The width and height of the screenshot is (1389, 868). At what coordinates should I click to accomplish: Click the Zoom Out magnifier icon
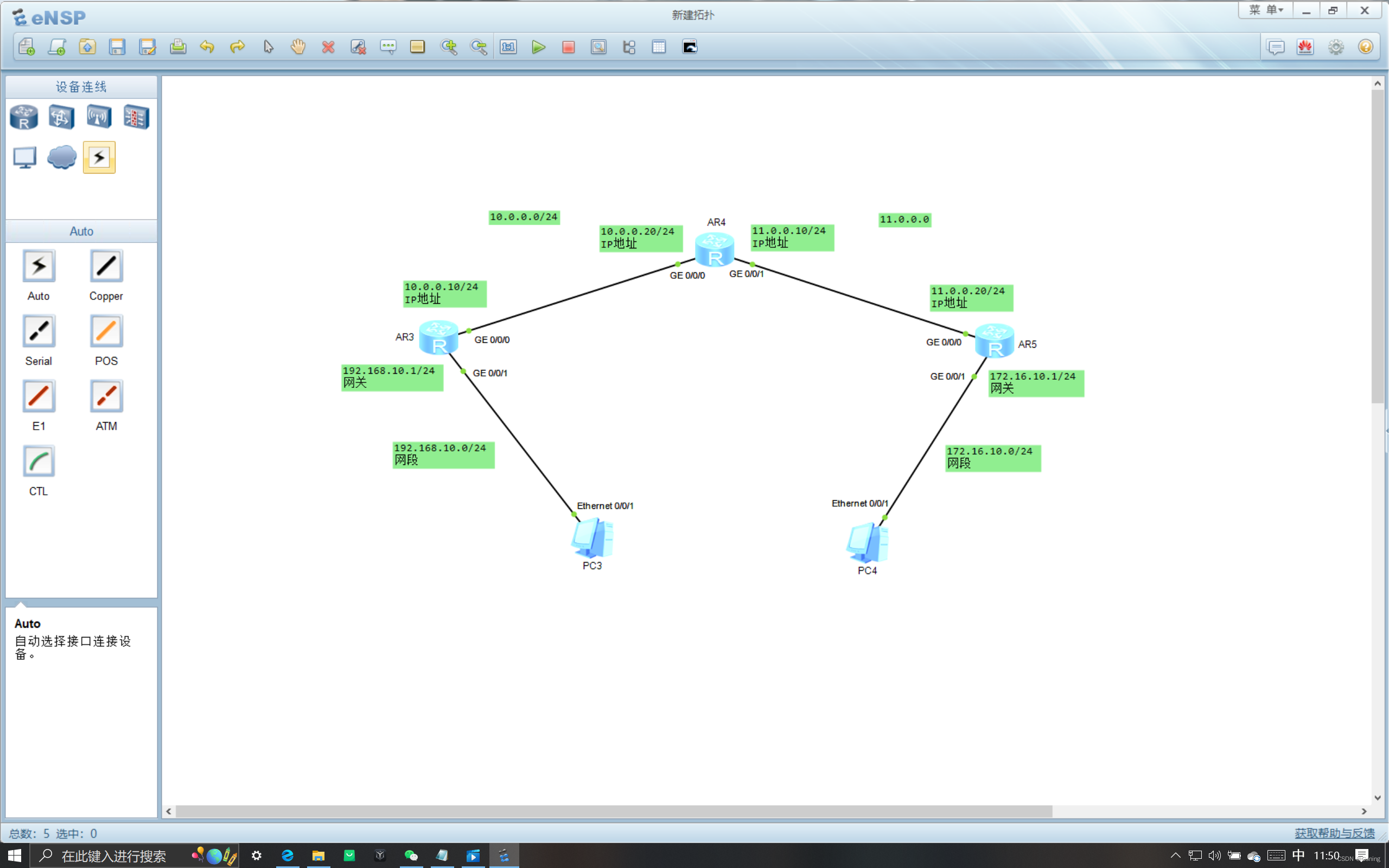coord(478,47)
